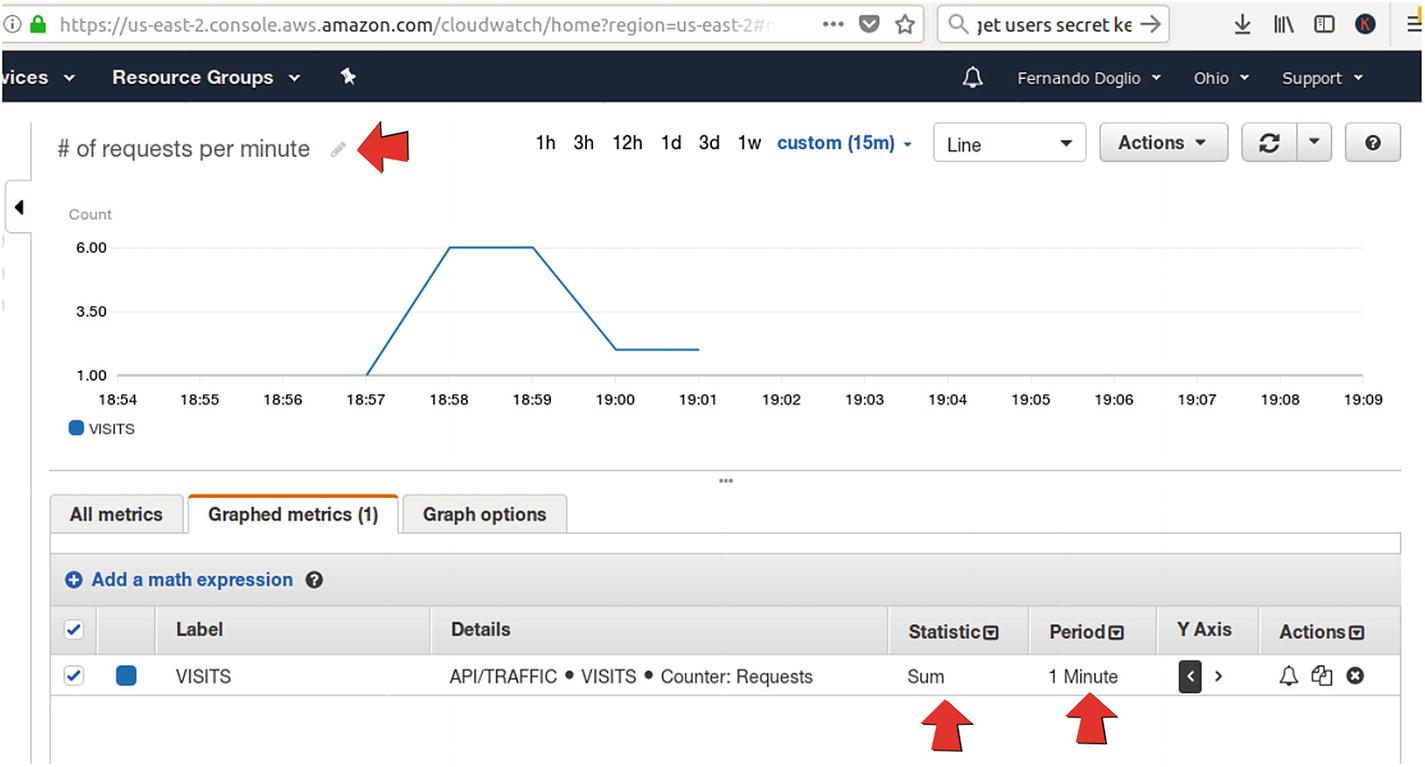Open the custom (15m) time range dropdown
Screen dimensions: 1425x767
[844, 143]
